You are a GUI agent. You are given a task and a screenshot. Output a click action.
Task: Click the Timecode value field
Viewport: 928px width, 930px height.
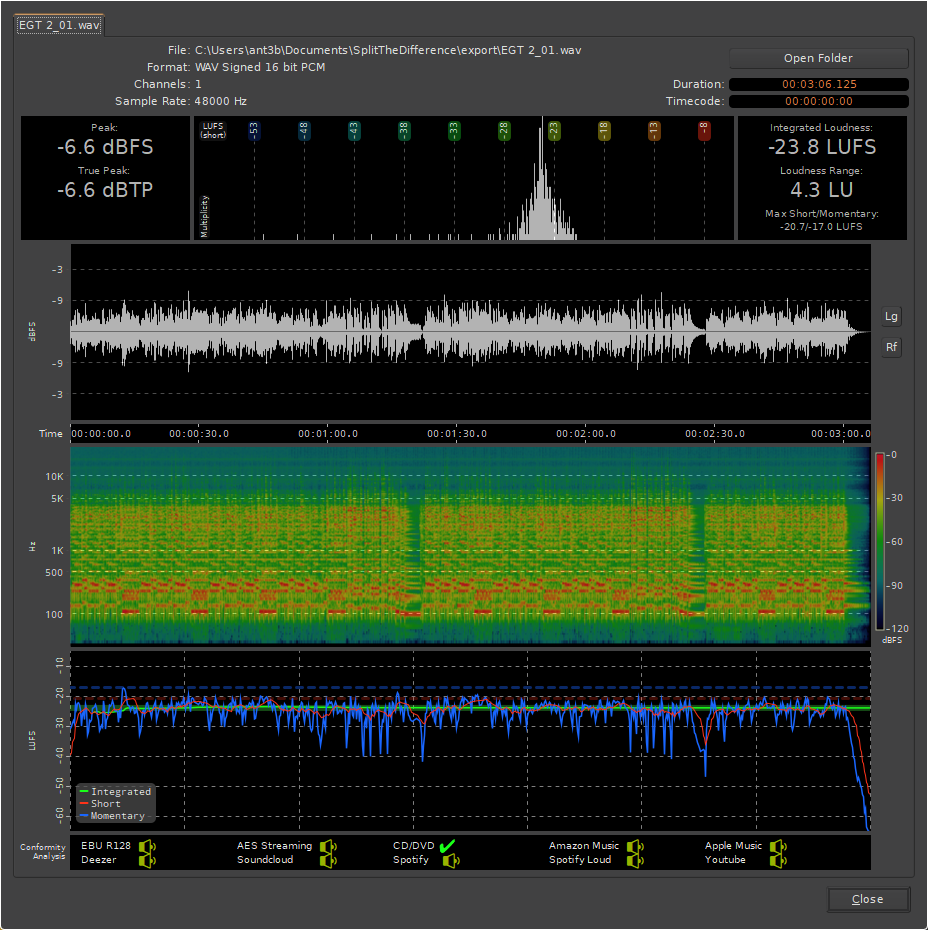coord(819,101)
